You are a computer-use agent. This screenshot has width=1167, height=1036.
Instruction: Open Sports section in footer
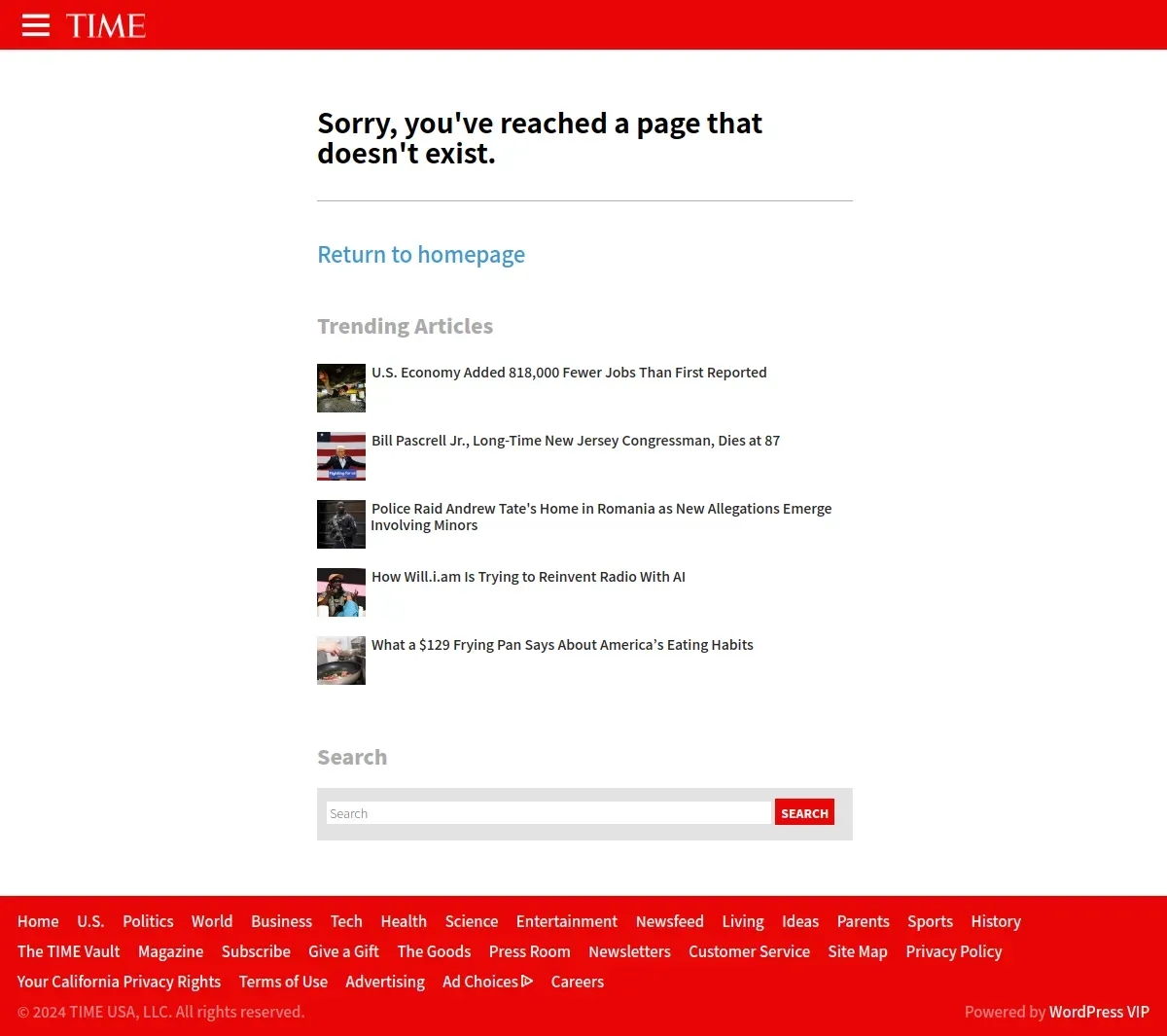pos(931,921)
